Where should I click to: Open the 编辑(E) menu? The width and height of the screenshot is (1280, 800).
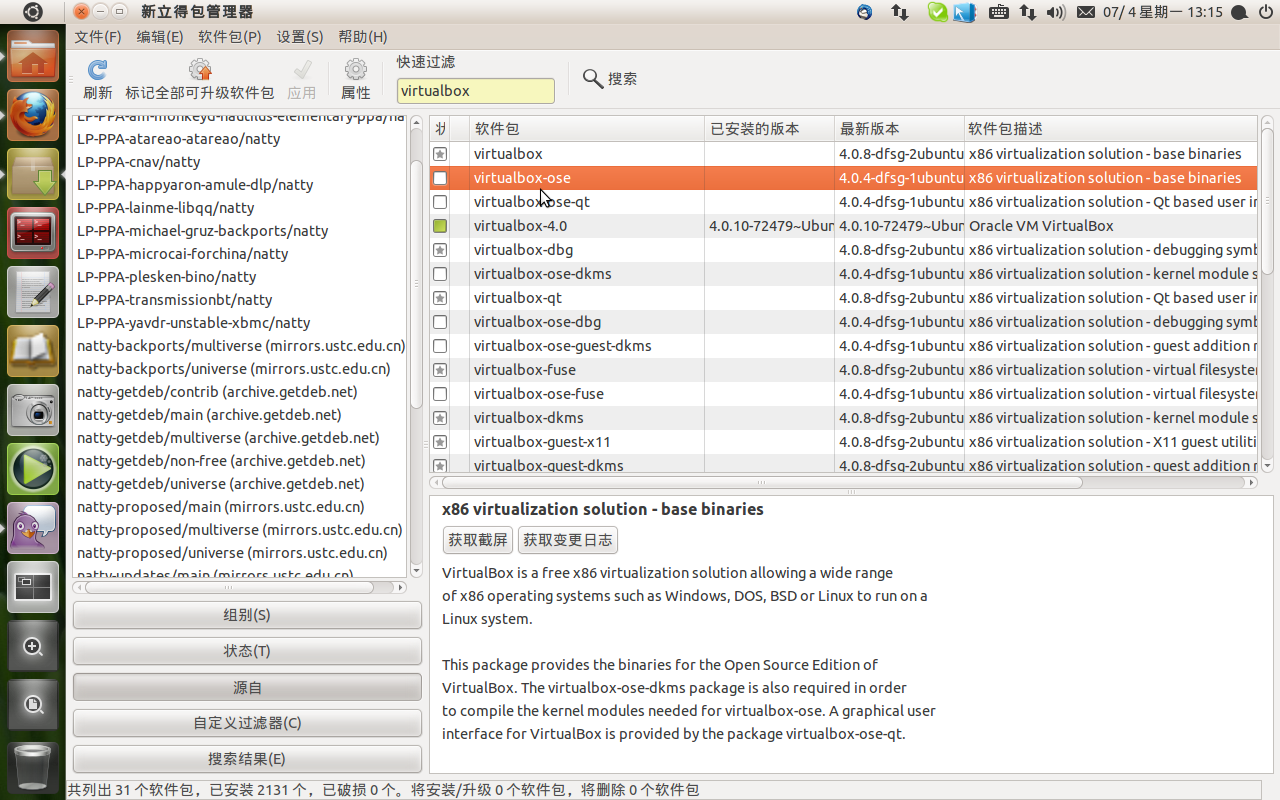coord(160,37)
